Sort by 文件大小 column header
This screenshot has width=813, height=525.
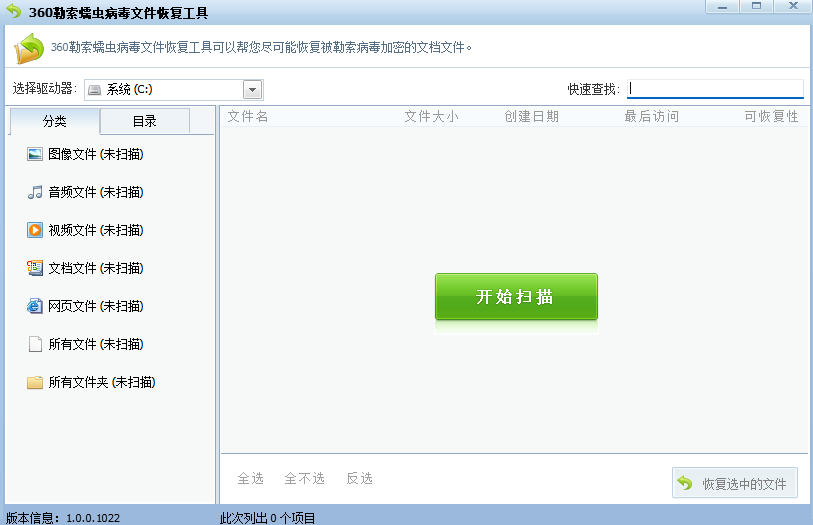pyautogui.click(x=431, y=116)
